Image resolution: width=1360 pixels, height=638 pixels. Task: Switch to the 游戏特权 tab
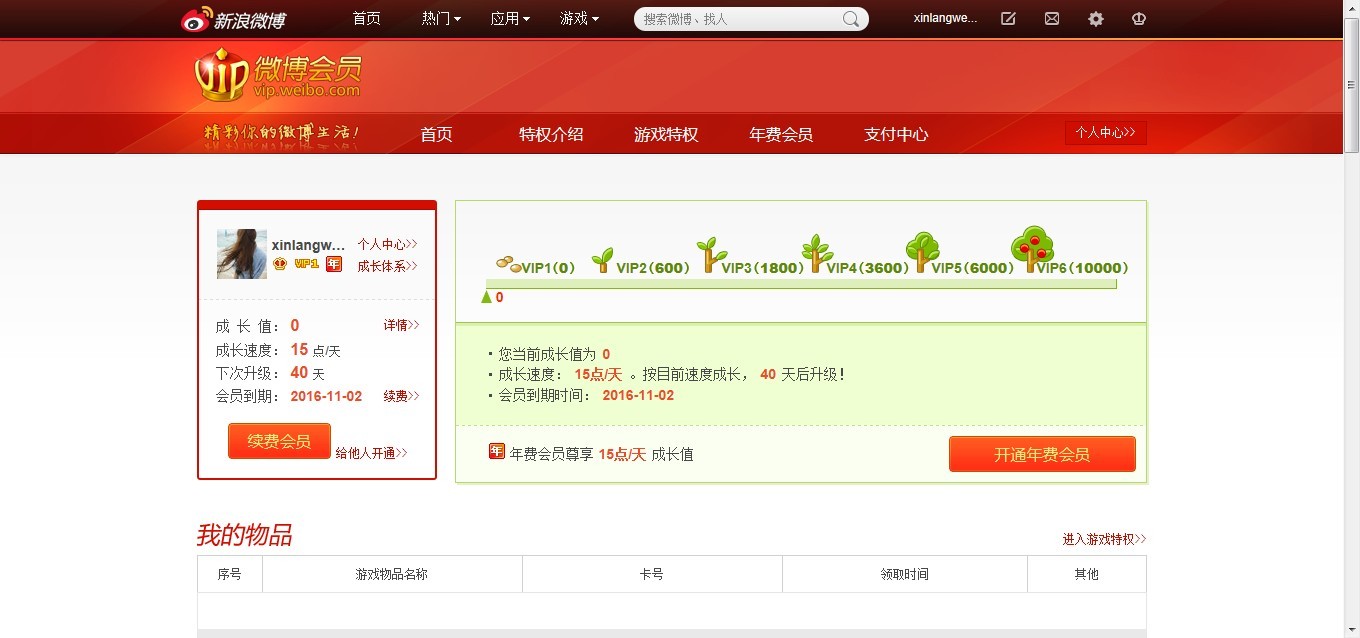pyautogui.click(x=666, y=134)
